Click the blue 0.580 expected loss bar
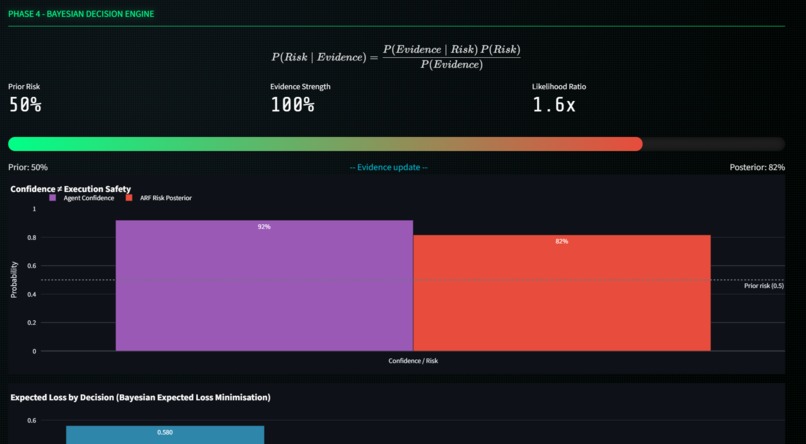 click(165, 435)
